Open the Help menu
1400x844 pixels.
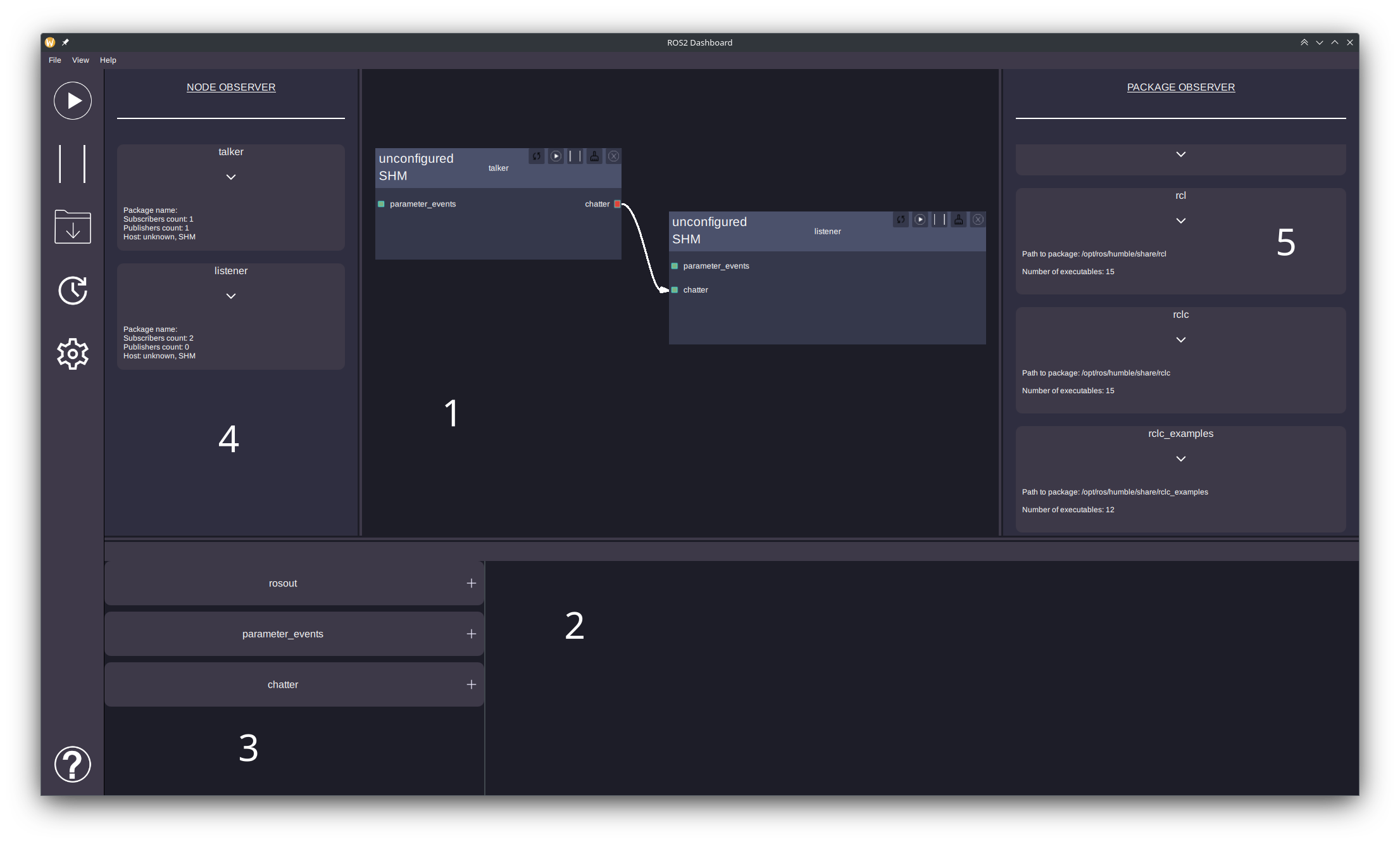pyautogui.click(x=108, y=60)
